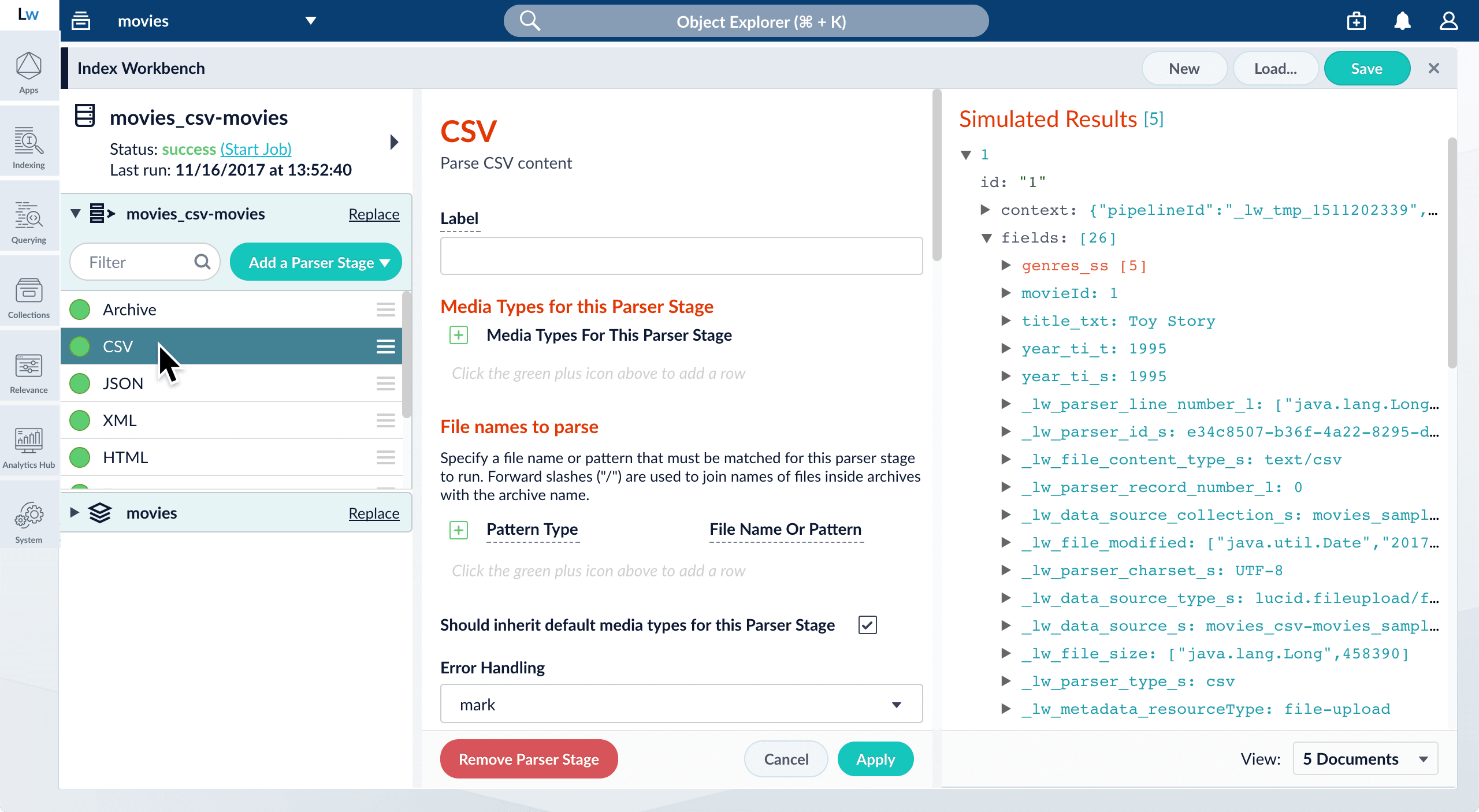This screenshot has height=812, width=1479.
Task: Click the datasource icon beside movies_csv-movies title
Action: [x=85, y=116]
